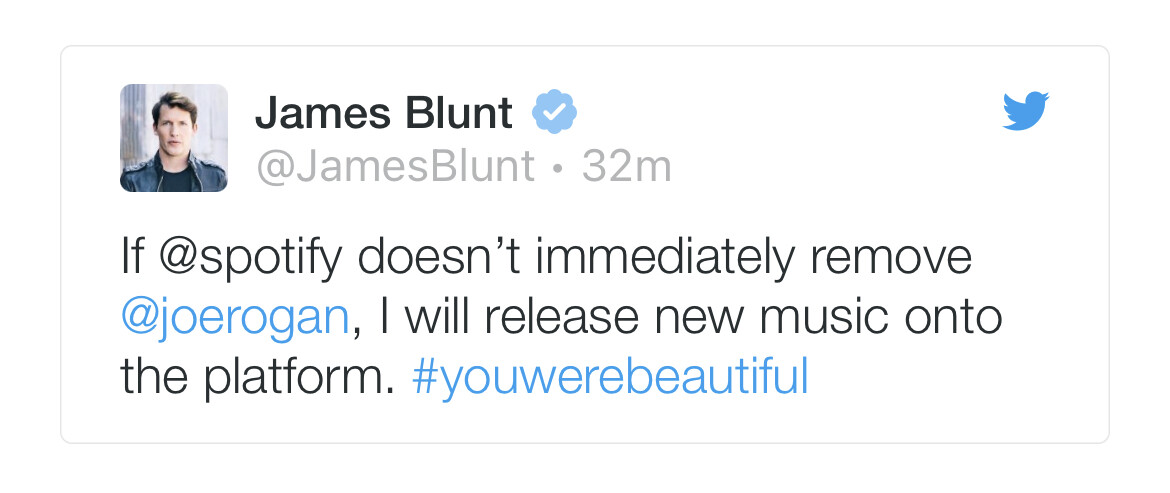1170x493 pixels.
Task: Click the word "onto" in the tweet
Action: tap(953, 318)
